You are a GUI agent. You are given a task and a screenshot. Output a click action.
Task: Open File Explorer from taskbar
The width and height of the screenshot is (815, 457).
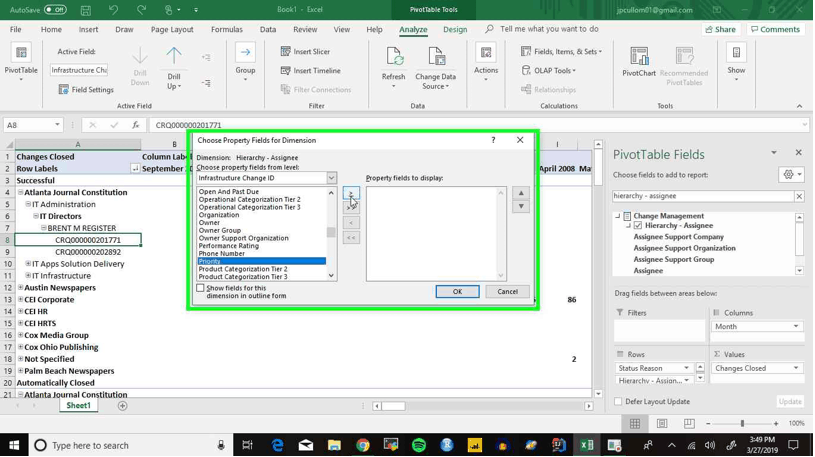coord(334,445)
